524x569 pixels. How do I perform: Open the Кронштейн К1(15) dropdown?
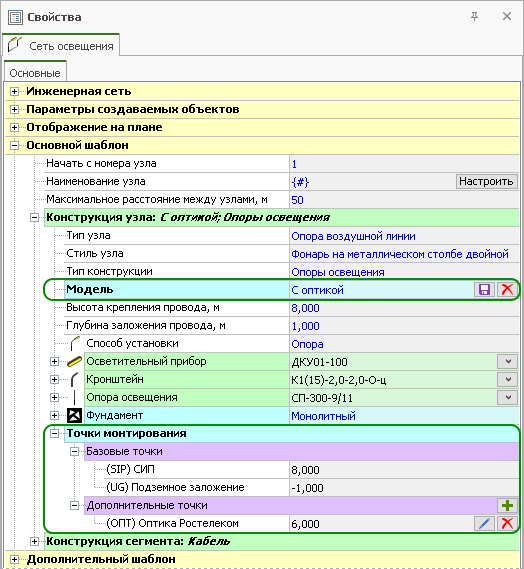pyautogui.click(x=508, y=380)
